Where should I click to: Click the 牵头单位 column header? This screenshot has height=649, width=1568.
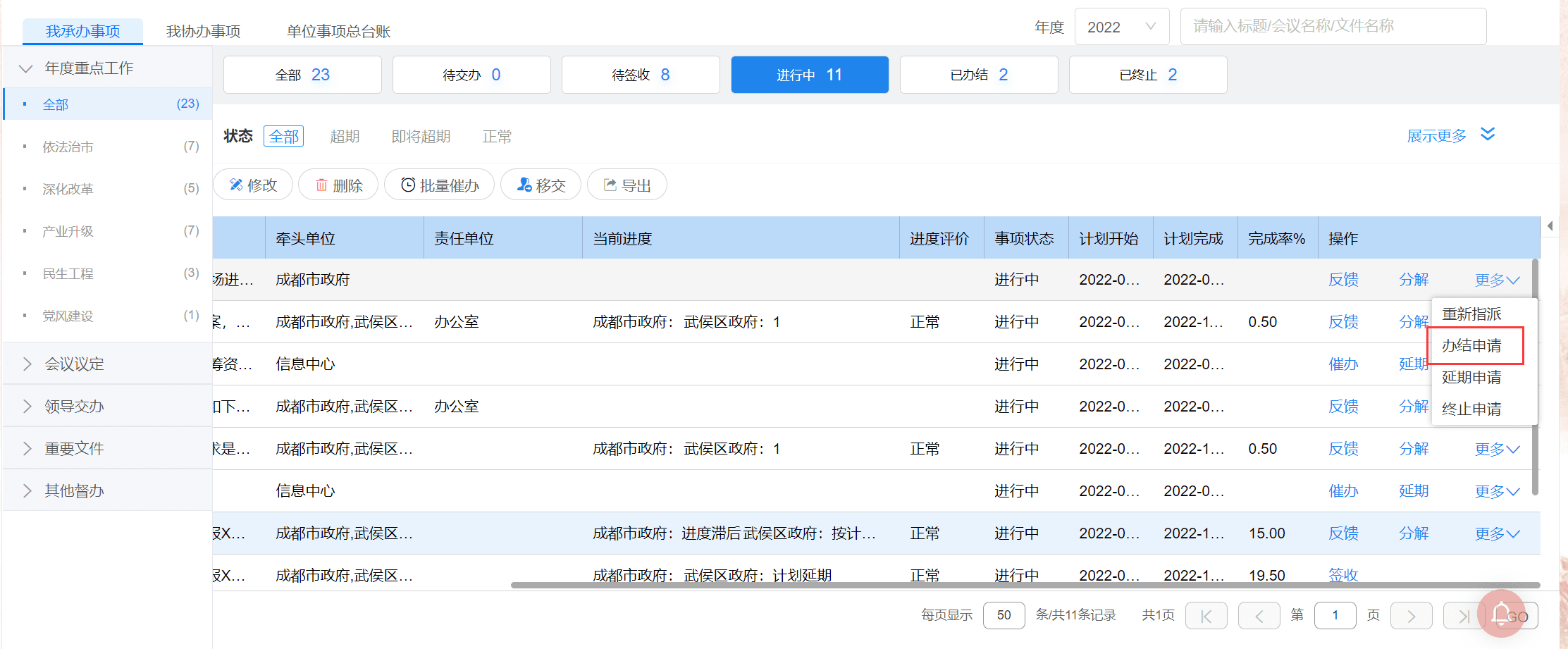(x=345, y=238)
